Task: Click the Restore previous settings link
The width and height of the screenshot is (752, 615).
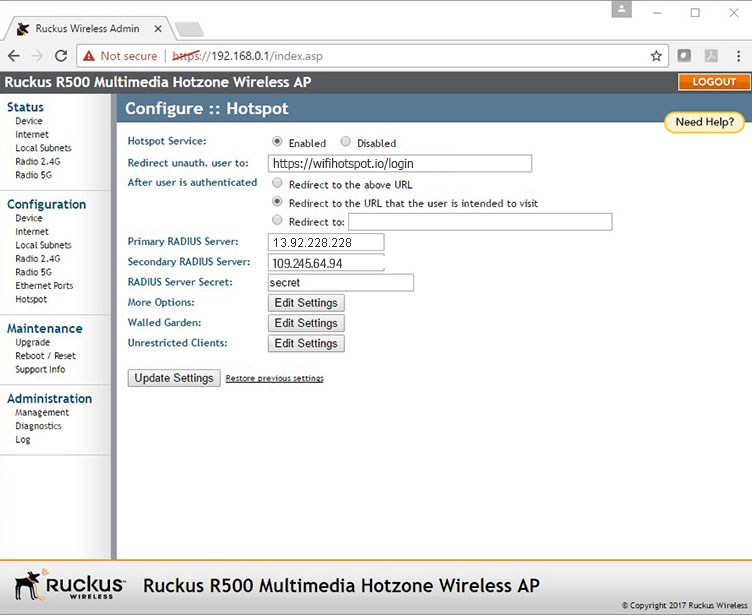Action: point(274,379)
